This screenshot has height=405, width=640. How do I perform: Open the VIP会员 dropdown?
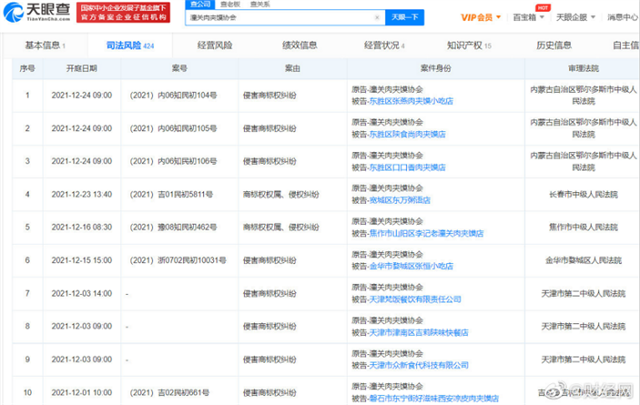[x=480, y=18]
